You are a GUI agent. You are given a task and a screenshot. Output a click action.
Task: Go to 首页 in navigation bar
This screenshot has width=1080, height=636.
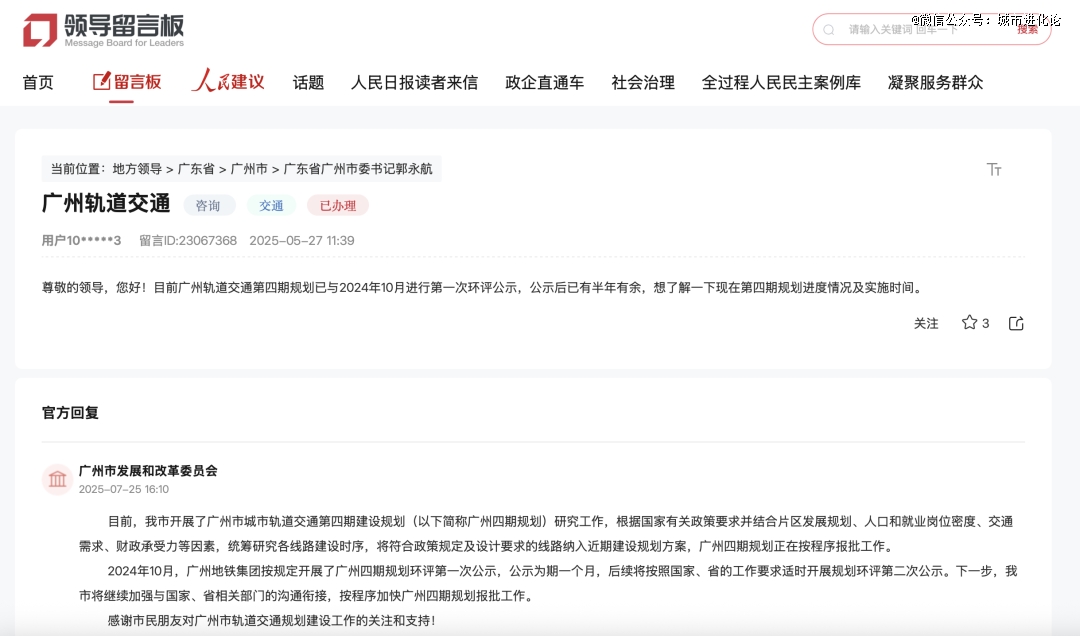[x=38, y=82]
